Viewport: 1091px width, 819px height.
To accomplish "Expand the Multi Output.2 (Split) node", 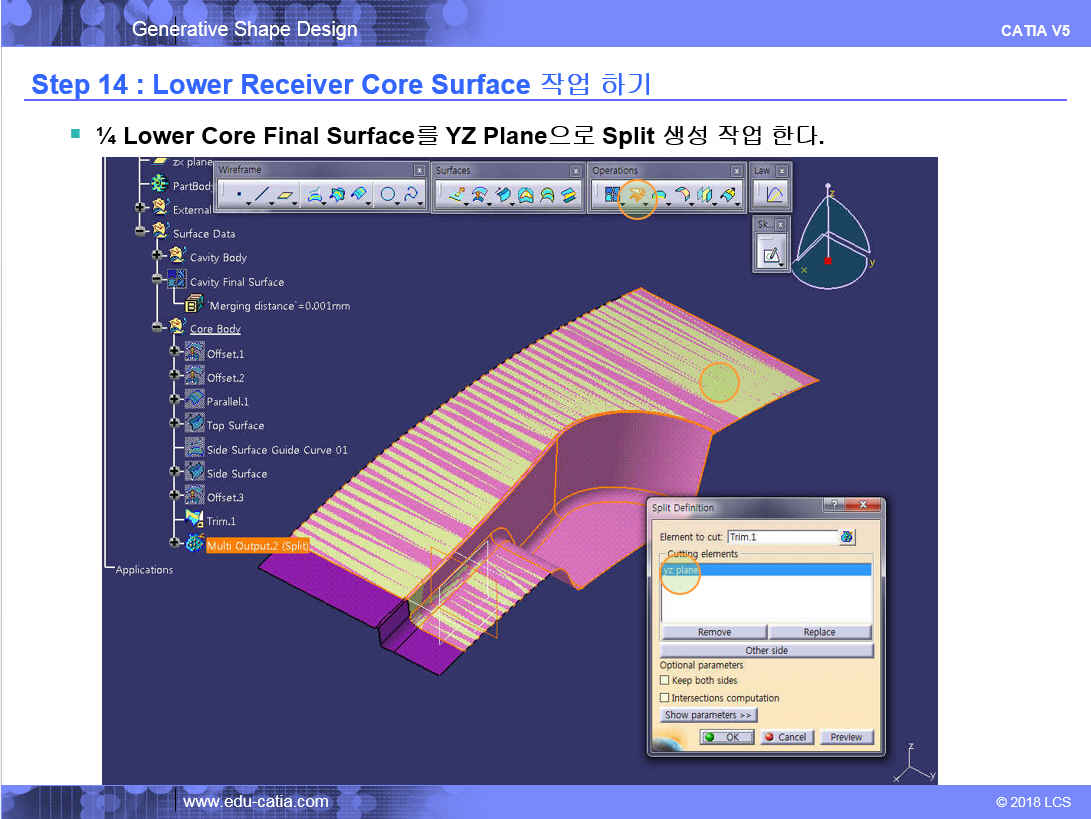I will click(174, 543).
